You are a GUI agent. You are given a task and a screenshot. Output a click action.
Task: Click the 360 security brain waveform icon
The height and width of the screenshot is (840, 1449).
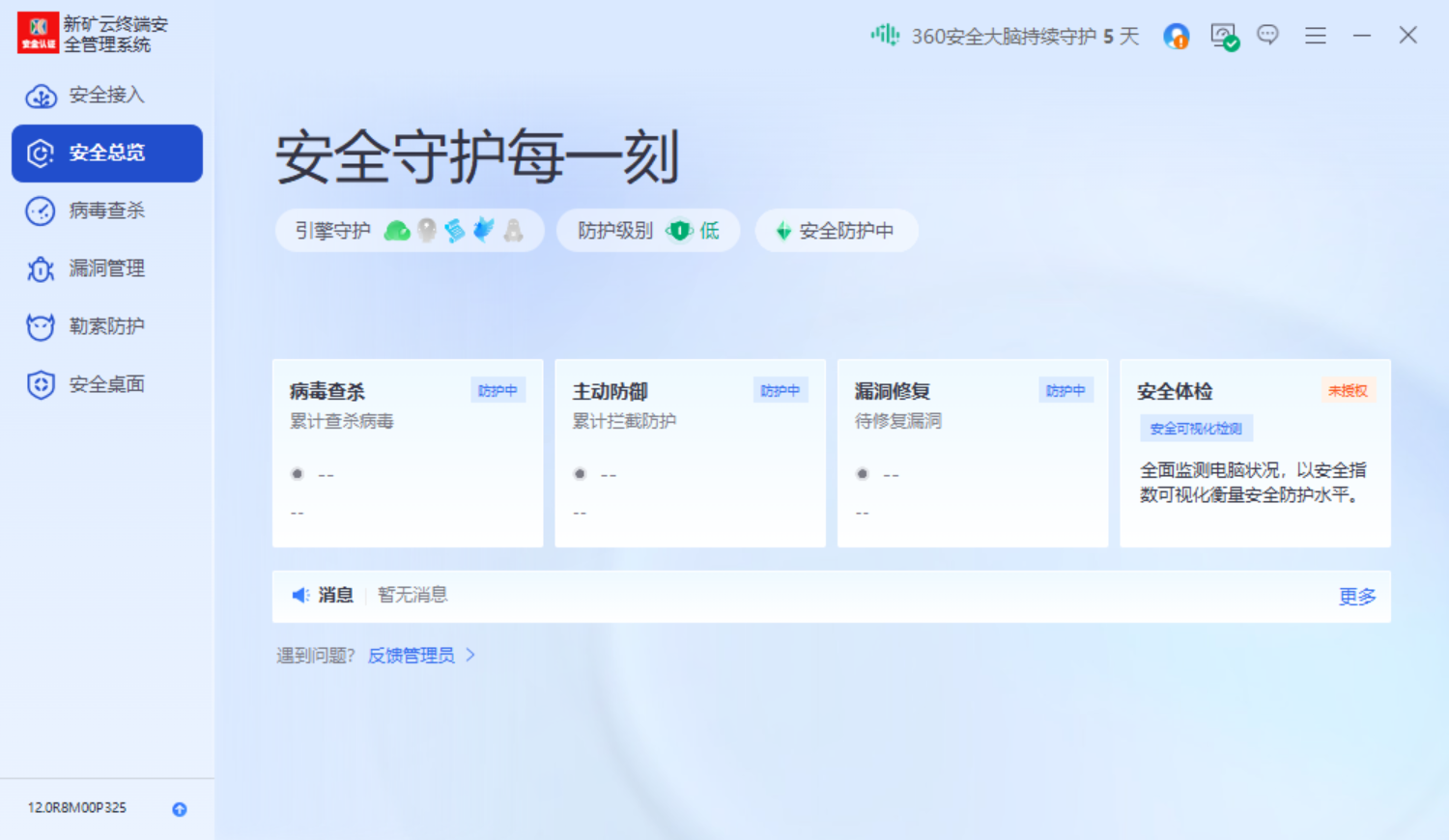coord(884,36)
